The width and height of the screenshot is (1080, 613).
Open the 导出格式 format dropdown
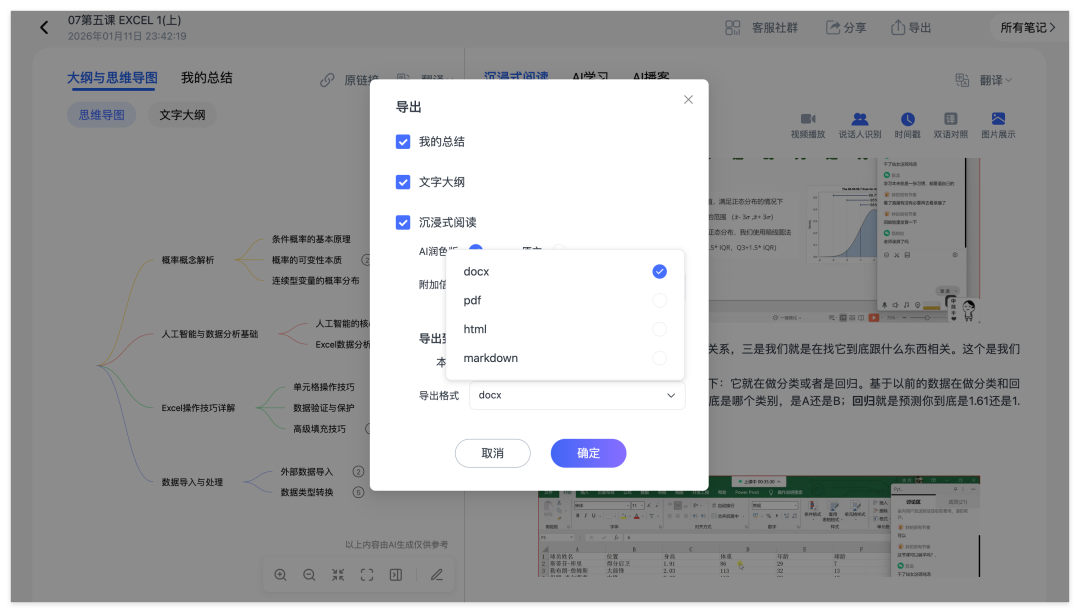tap(577, 395)
